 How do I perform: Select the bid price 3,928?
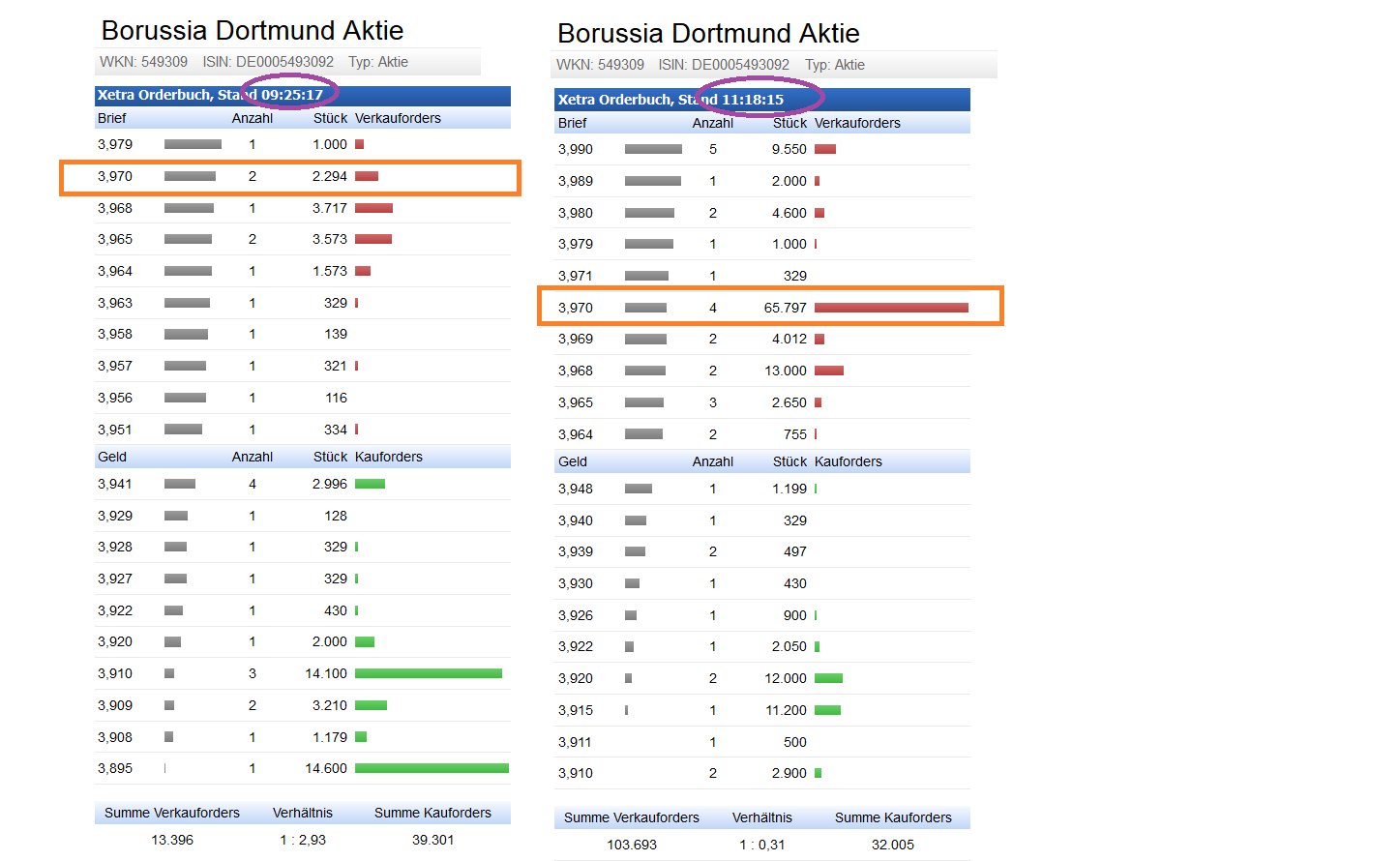point(115,547)
